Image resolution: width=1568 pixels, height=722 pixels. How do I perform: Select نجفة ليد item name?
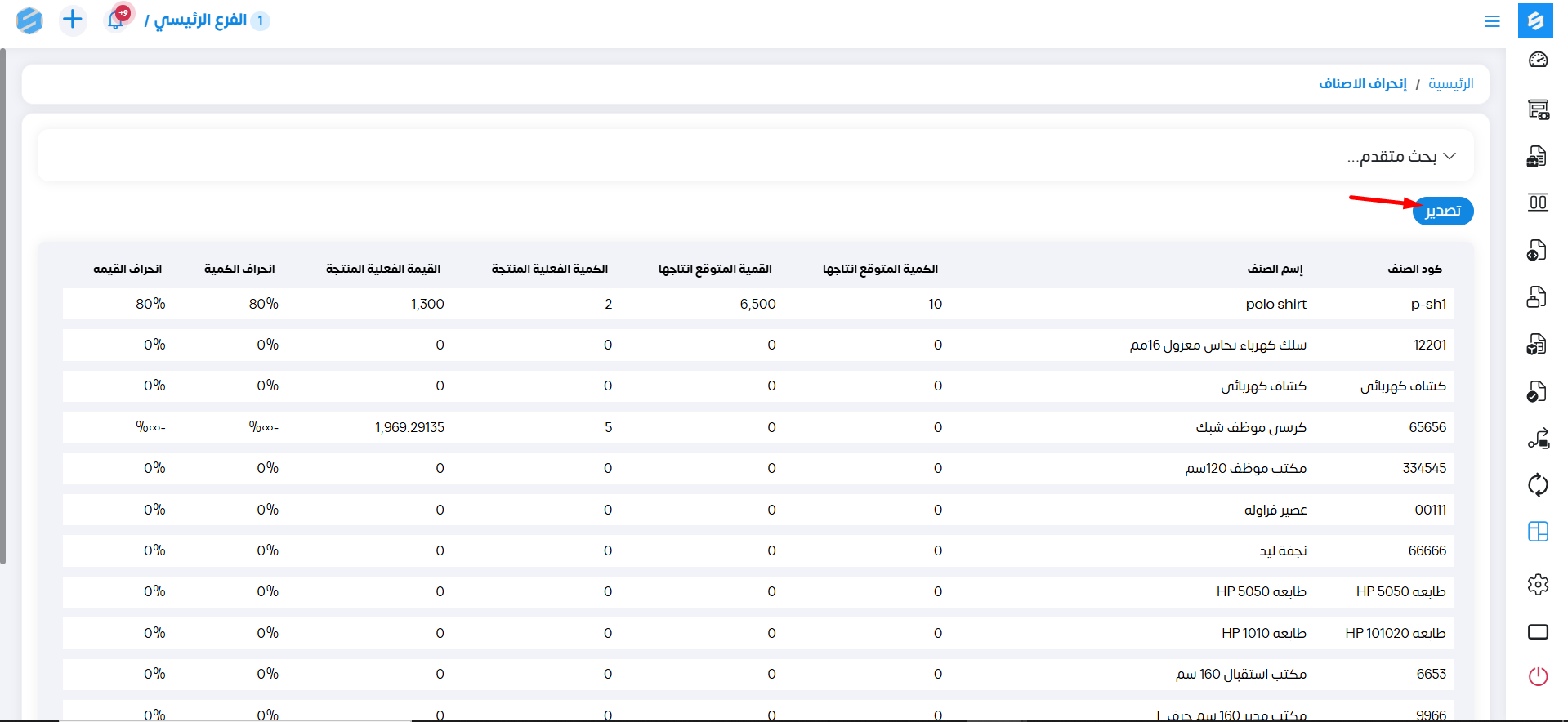(x=1283, y=550)
